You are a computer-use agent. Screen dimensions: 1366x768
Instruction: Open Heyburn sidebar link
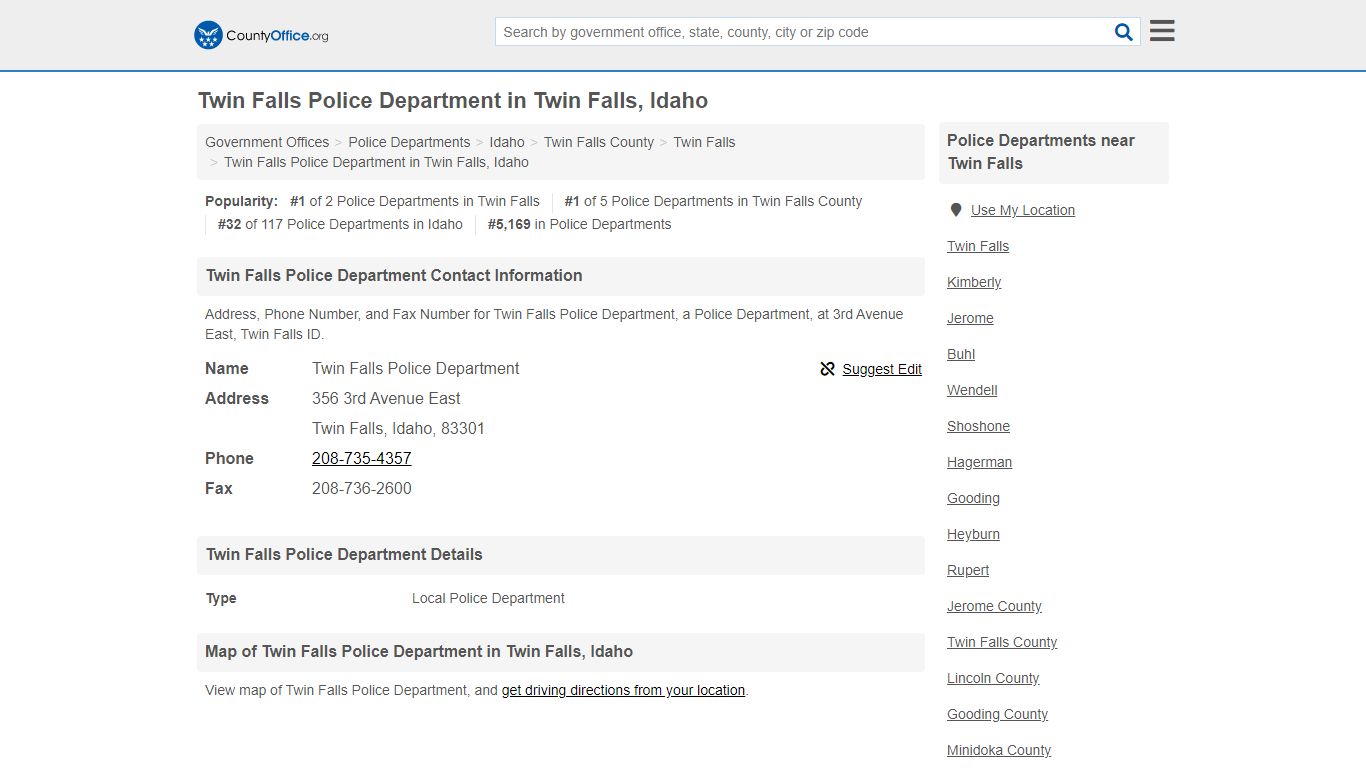973,534
